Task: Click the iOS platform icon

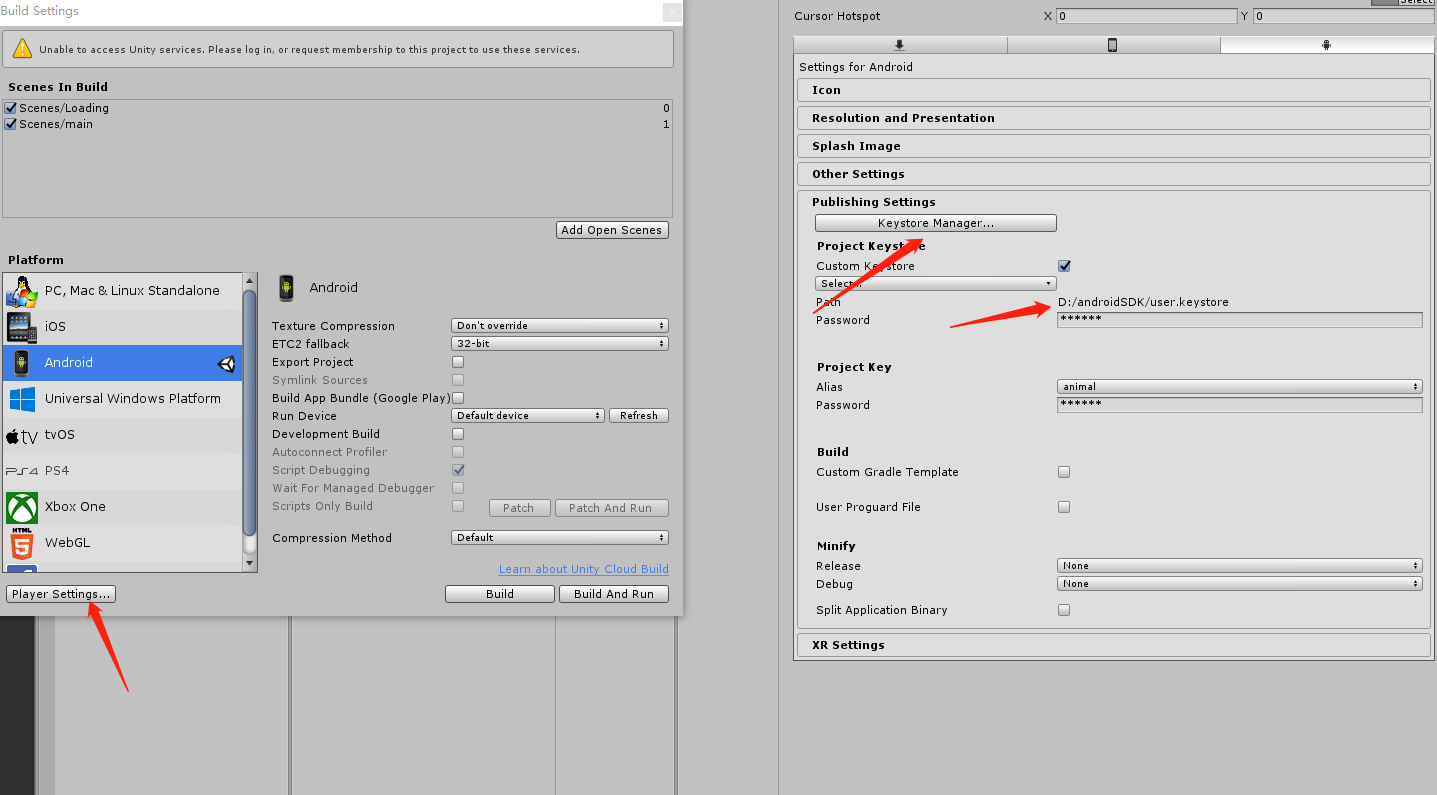Action: coord(22,327)
